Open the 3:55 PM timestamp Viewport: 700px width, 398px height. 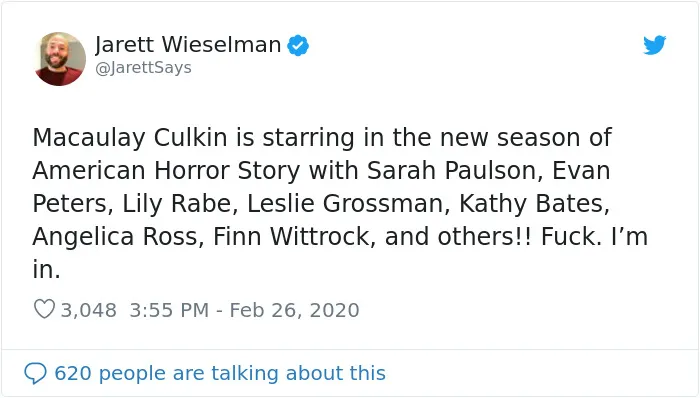tap(169, 310)
